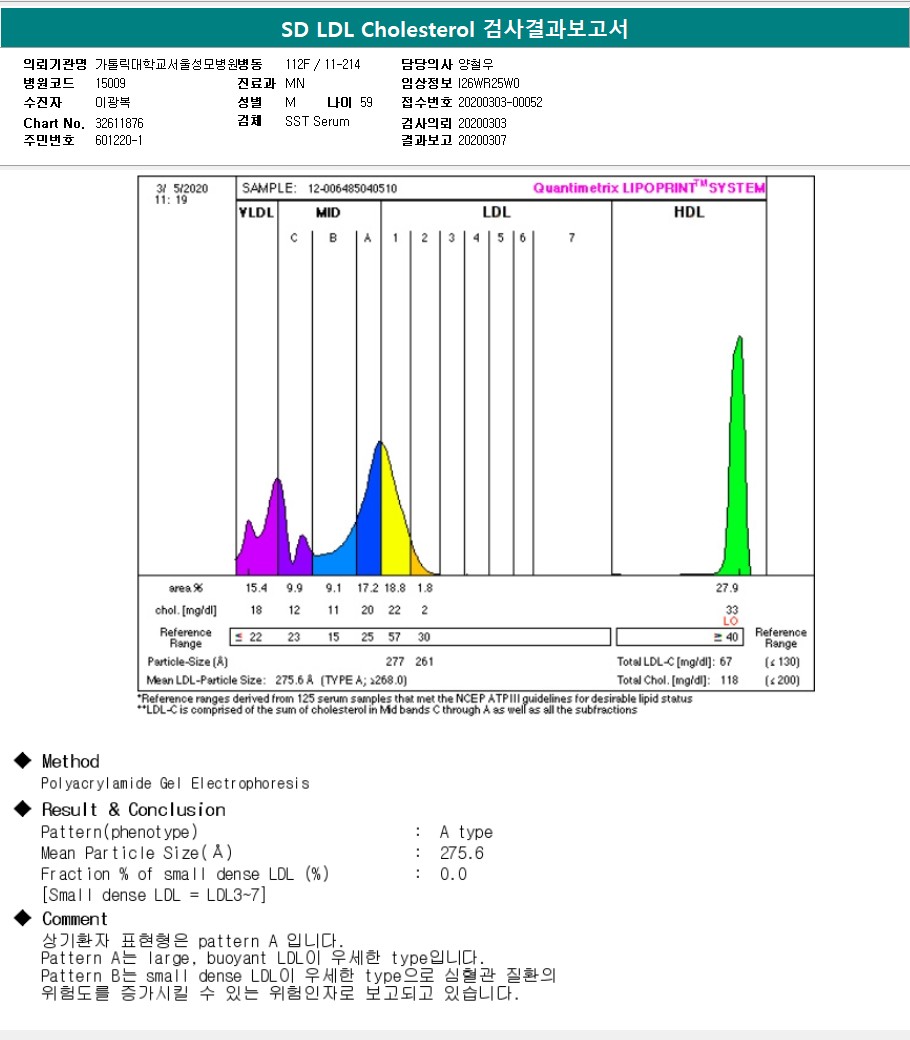Select the Comment heading
This screenshot has width=910, height=1040.
[x=74, y=919]
